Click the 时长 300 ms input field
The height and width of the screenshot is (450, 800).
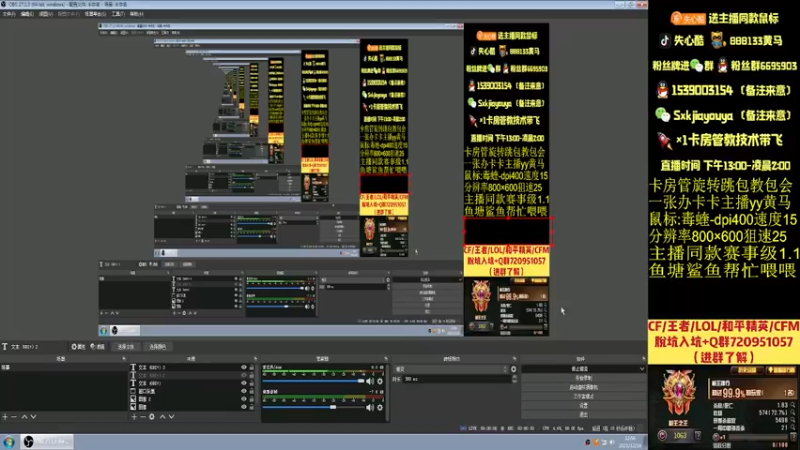point(458,379)
